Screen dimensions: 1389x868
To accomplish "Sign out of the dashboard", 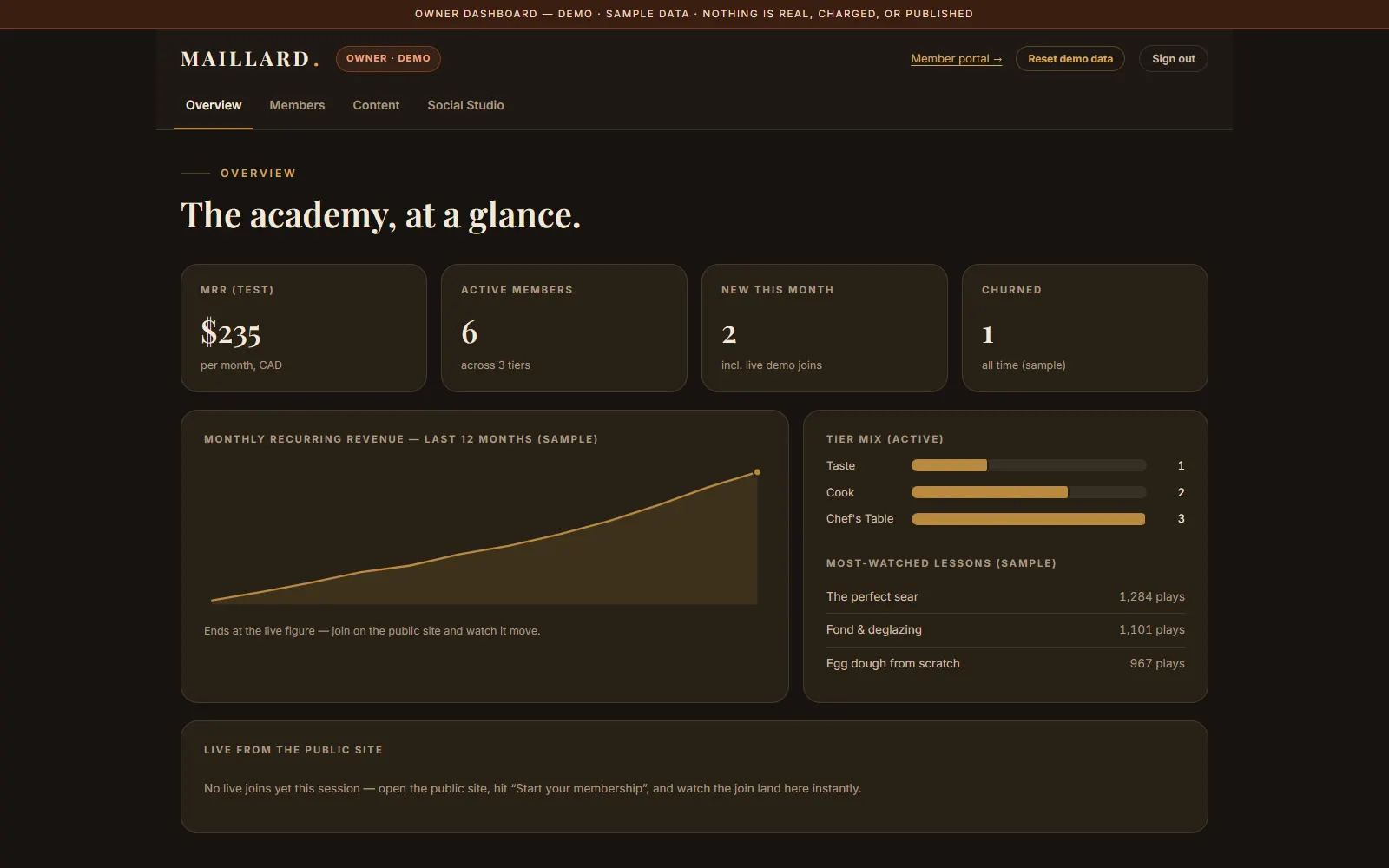I will pos(1173,59).
